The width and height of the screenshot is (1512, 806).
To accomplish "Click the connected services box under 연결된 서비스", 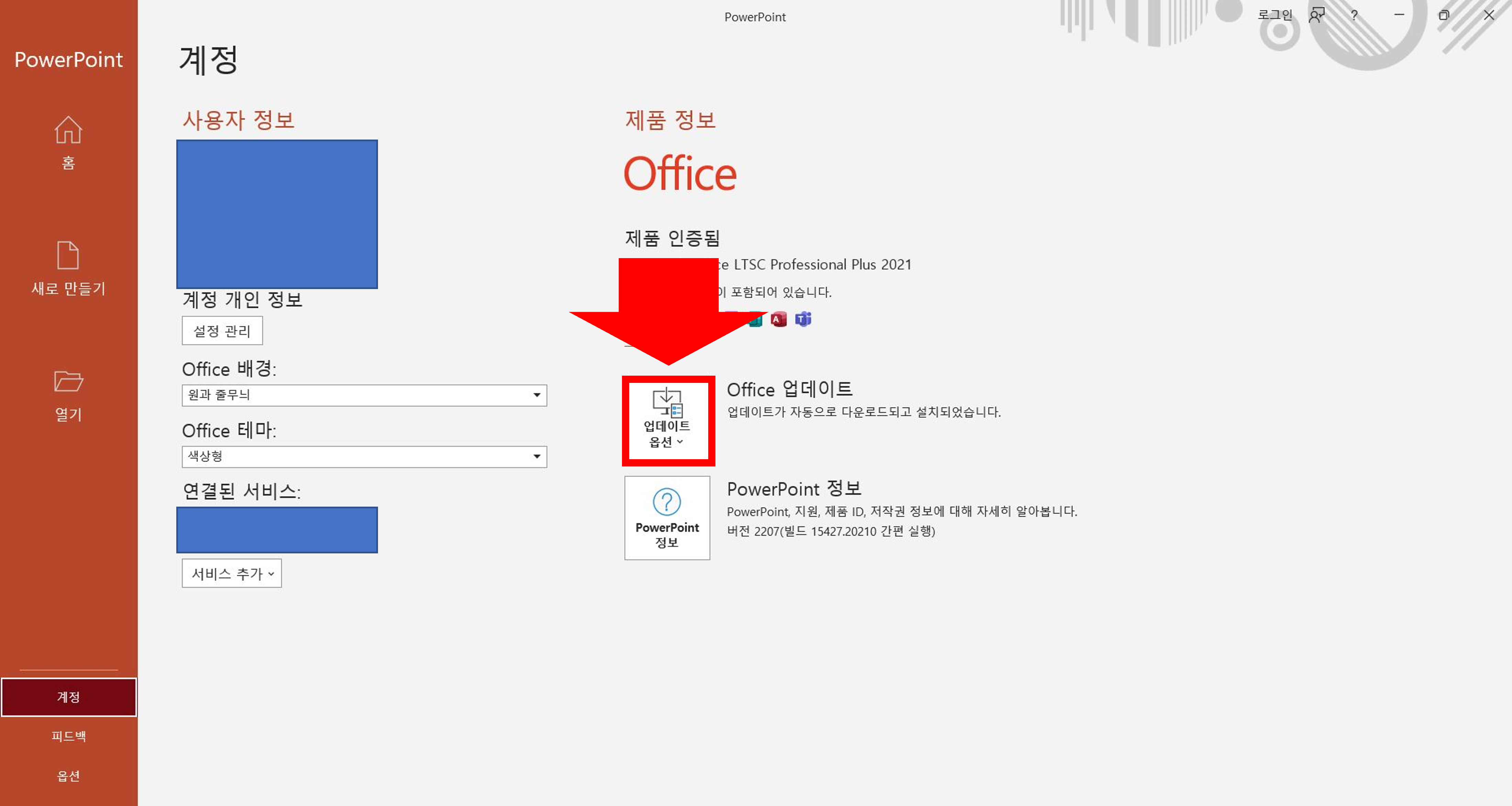I will pos(277,529).
